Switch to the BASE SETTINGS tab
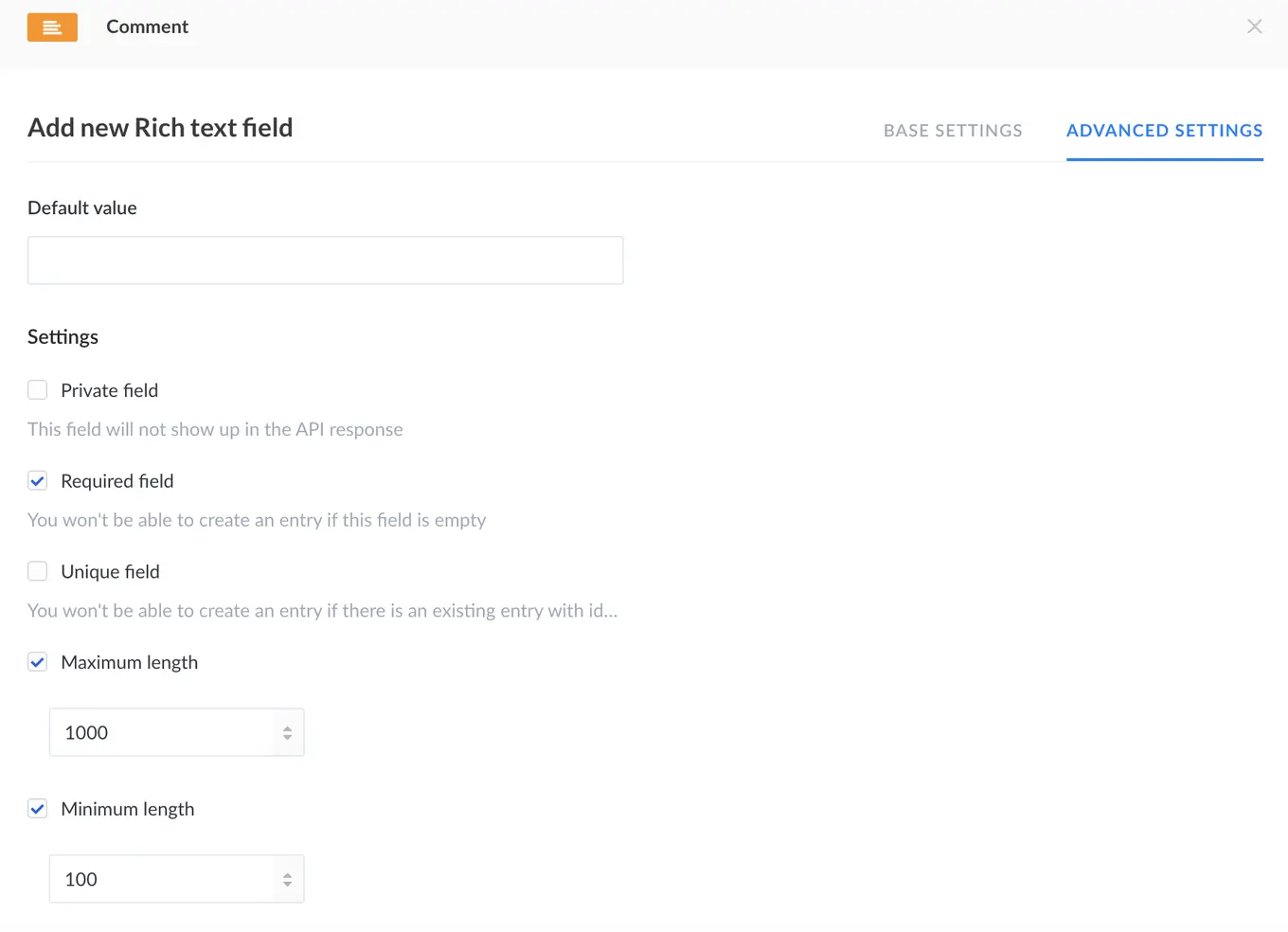This screenshot has height=932, width=1288. click(952, 131)
